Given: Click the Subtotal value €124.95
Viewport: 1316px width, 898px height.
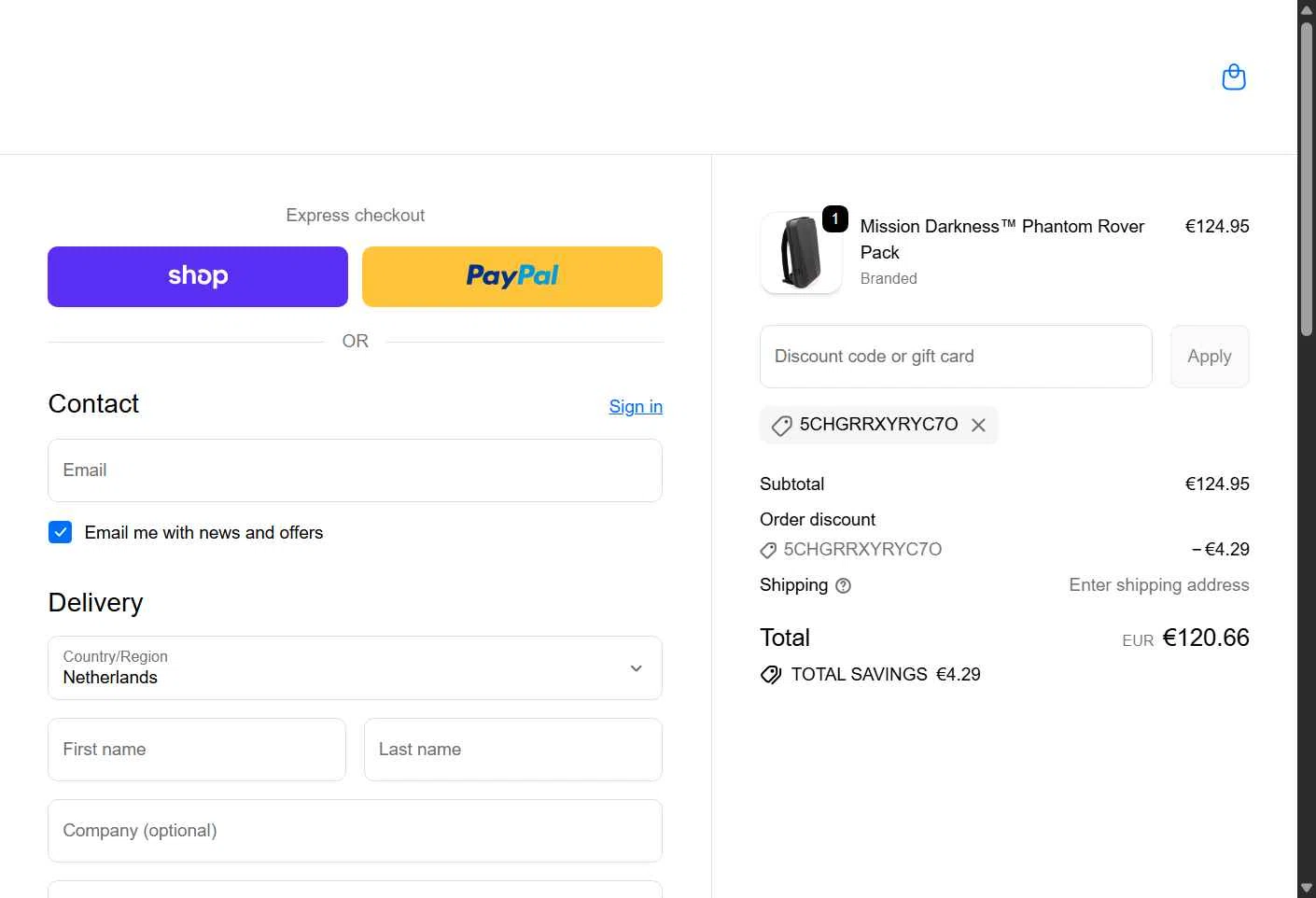Looking at the screenshot, I should pyautogui.click(x=1217, y=484).
